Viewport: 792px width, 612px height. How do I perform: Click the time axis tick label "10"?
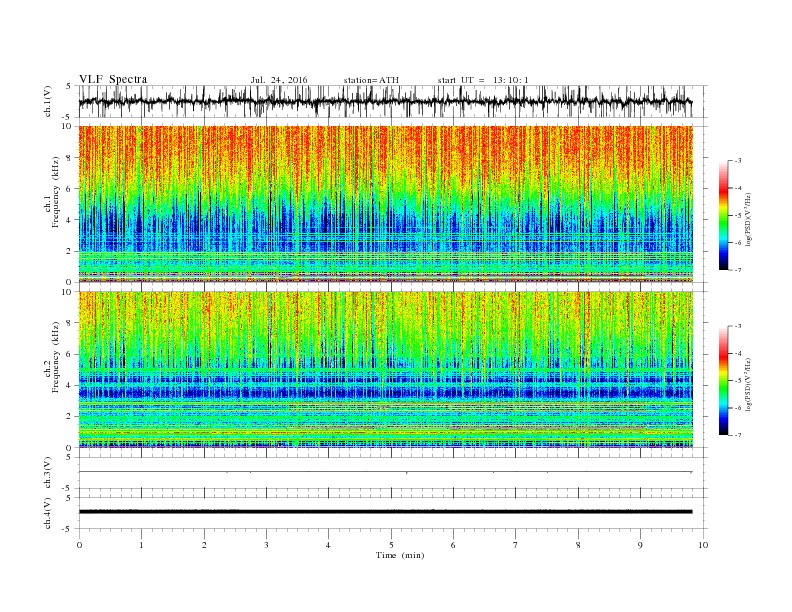pyautogui.click(x=703, y=545)
